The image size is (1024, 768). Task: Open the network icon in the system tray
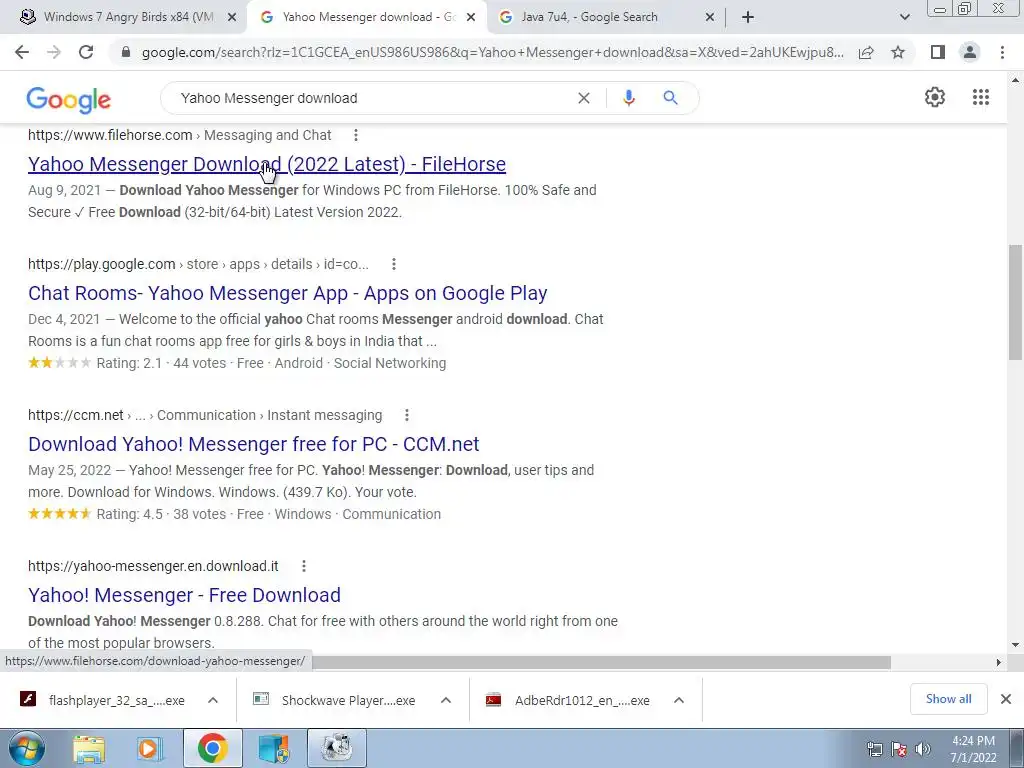[x=874, y=749]
